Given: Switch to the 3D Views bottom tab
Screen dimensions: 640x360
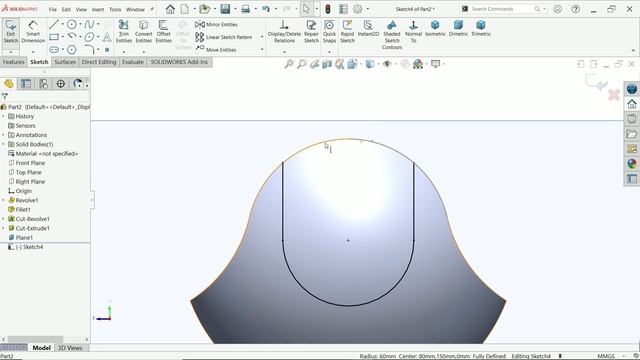Looking at the screenshot, I should pyautogui.click(x=70, y=348).
